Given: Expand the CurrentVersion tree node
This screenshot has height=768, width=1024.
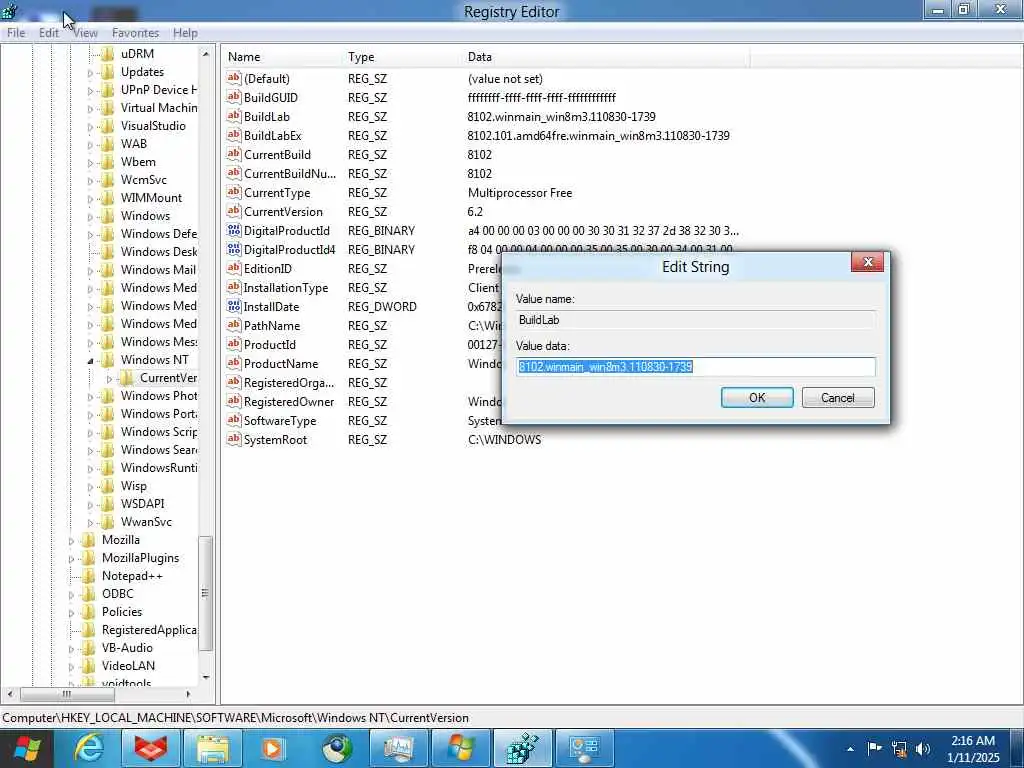Looking at the screenshot, I should pos(109,378).
